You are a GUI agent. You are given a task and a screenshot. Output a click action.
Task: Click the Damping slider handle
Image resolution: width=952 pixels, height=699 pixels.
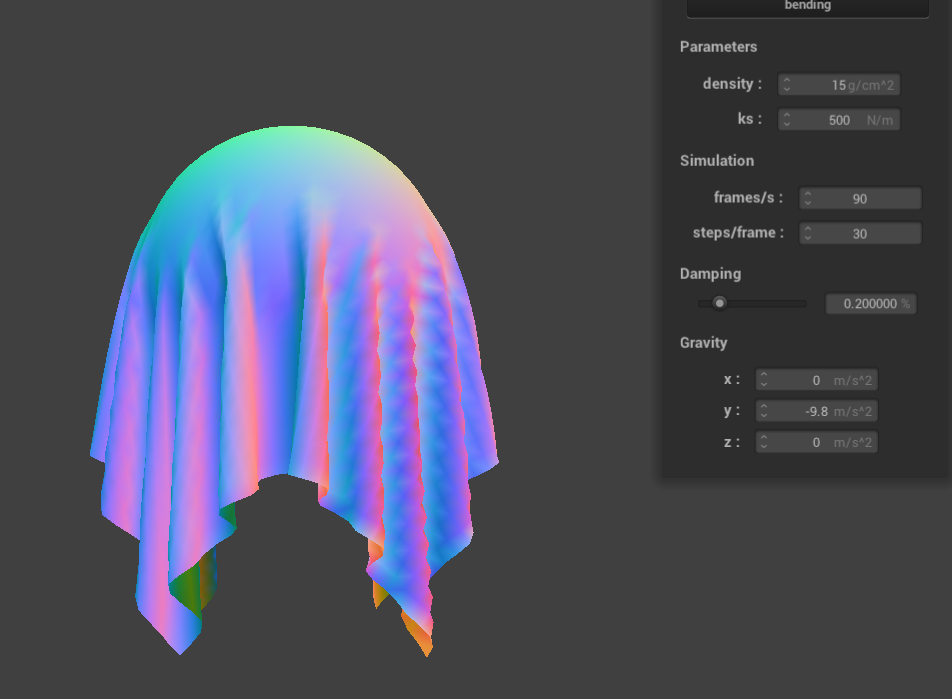(719, 303)
